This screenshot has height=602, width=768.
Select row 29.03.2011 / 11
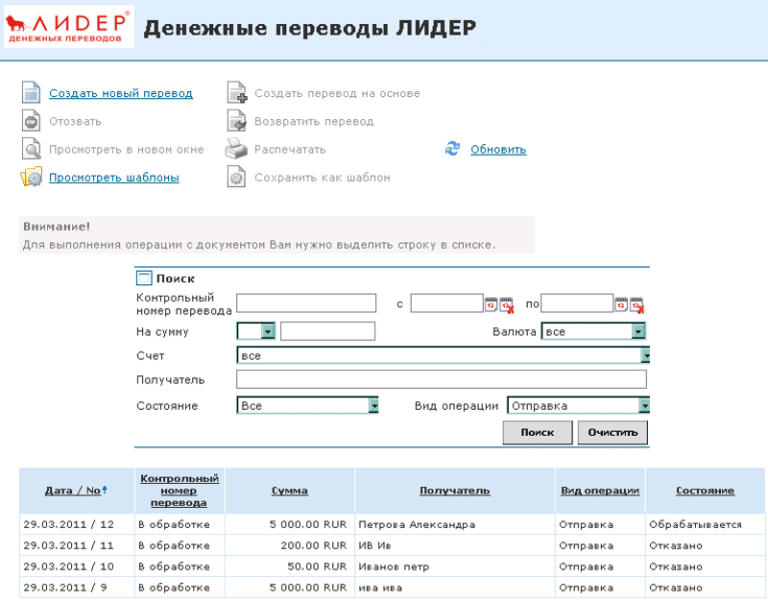(x=392, y=545)
